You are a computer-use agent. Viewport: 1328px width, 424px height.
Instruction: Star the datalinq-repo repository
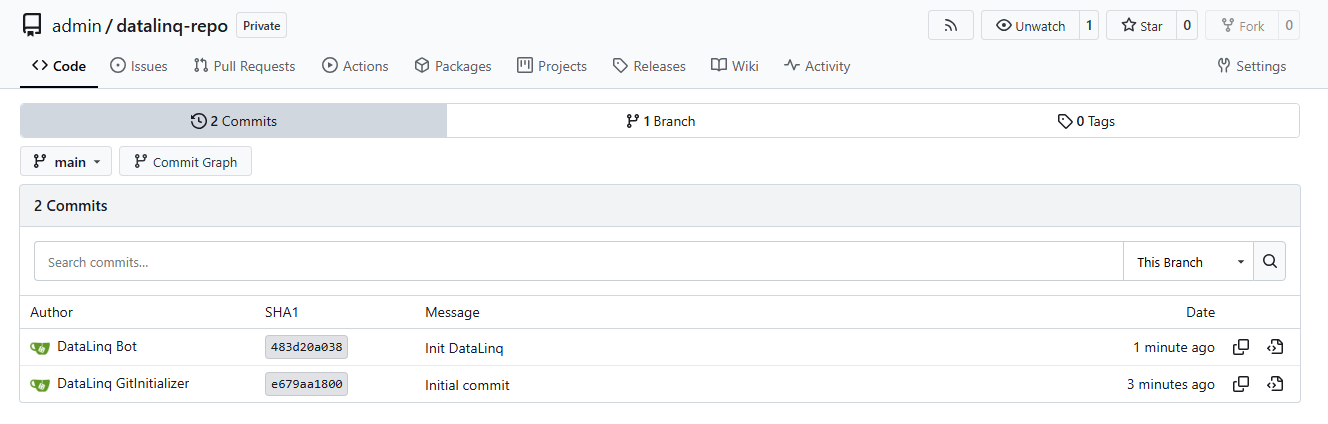tap(1140, 26)
